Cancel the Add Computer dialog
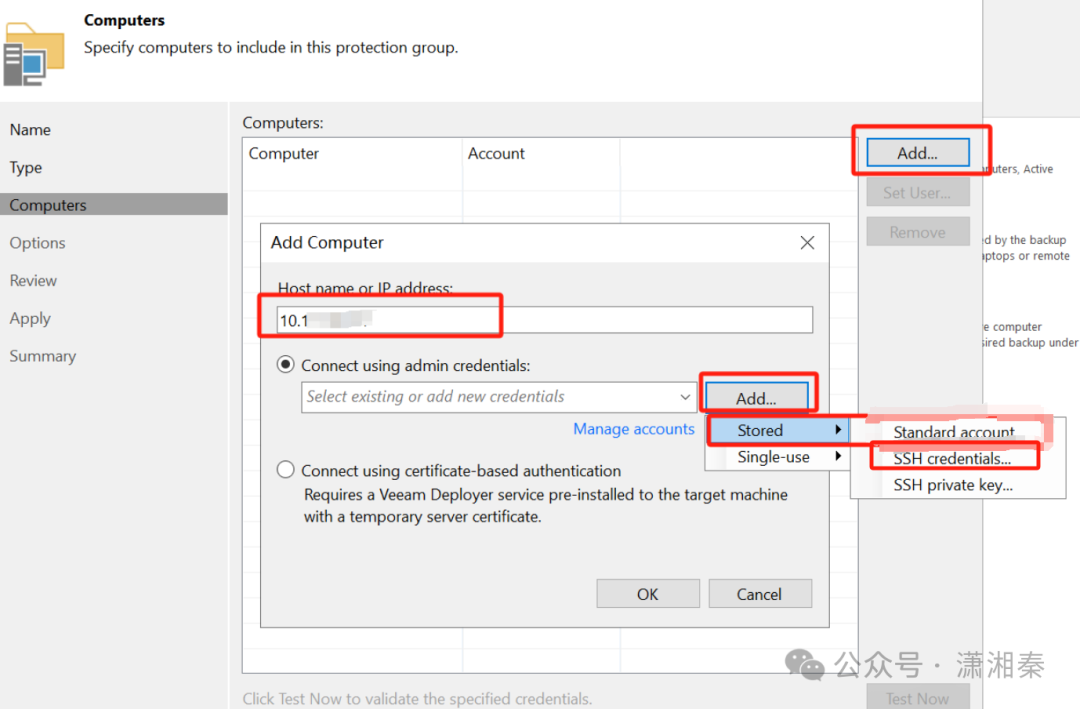Image resolution: width=1080 pixels, height=709 pixels. point(759,594)
